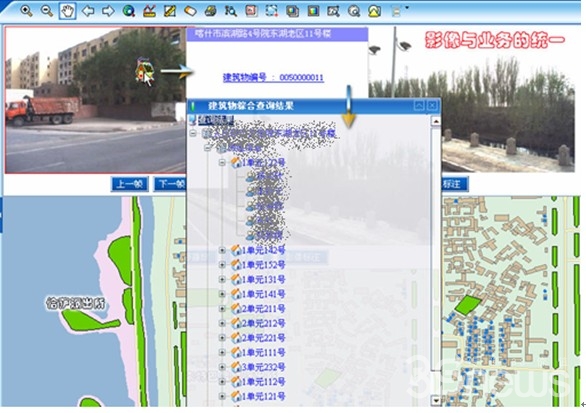Click last resident icon under 1单元122号
The height and width of the screenshot is (413, 586).
click(250, 235)
